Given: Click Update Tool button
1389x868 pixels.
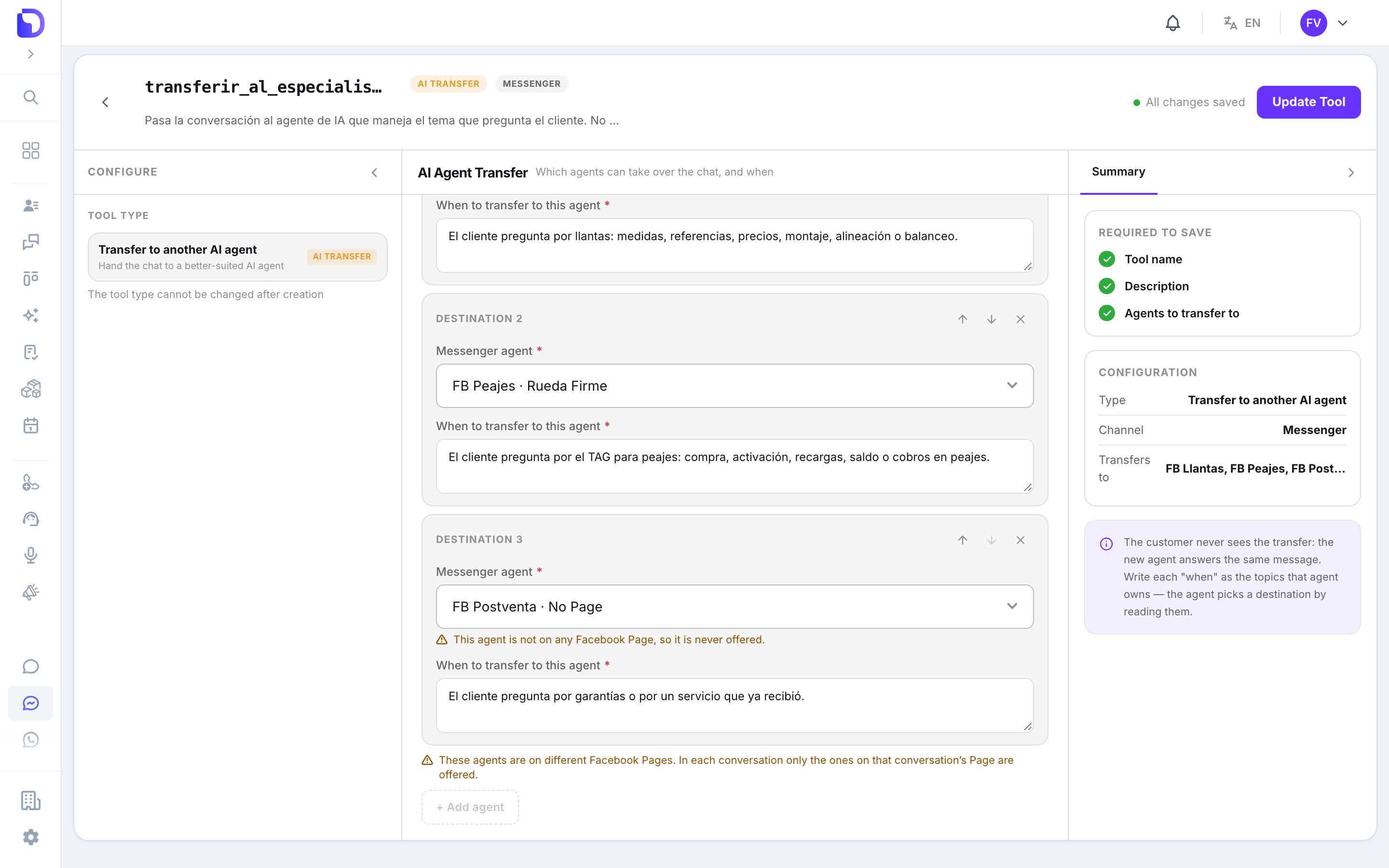Looking at the screenshot, I should click(x=1308, y=102).
